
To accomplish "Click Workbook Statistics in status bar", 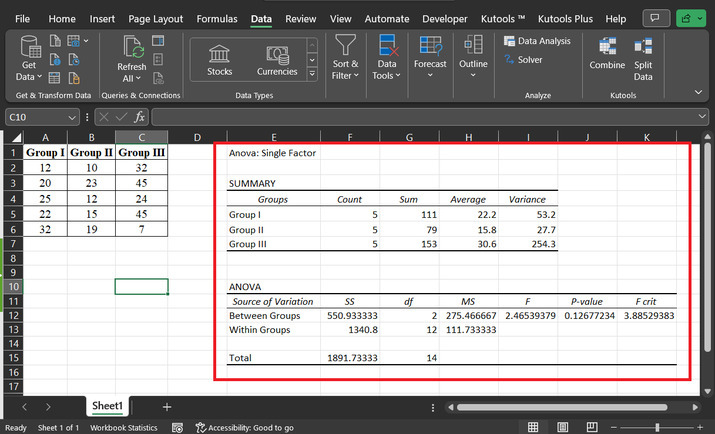I will pos(124,428).
